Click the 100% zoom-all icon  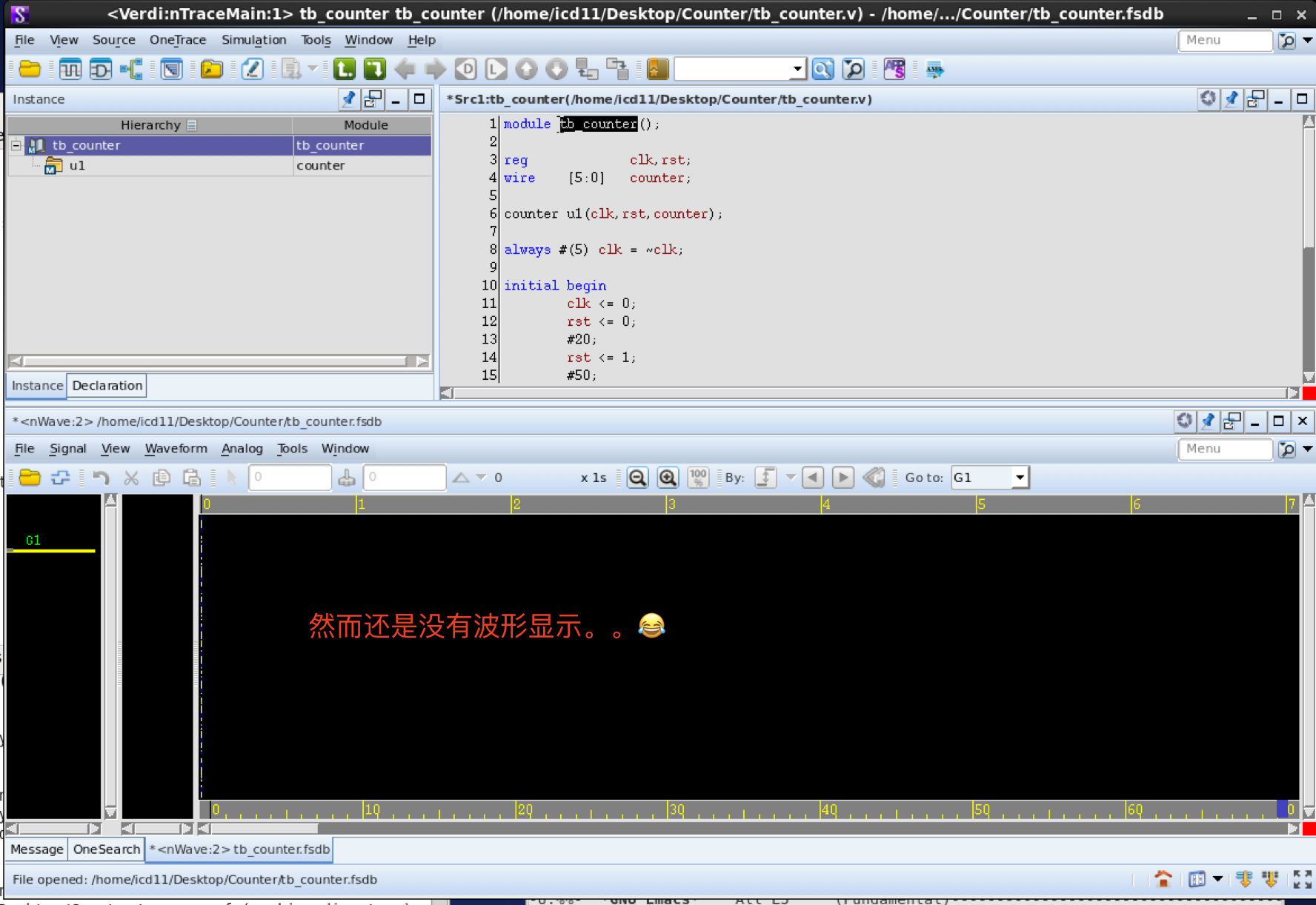697,477
